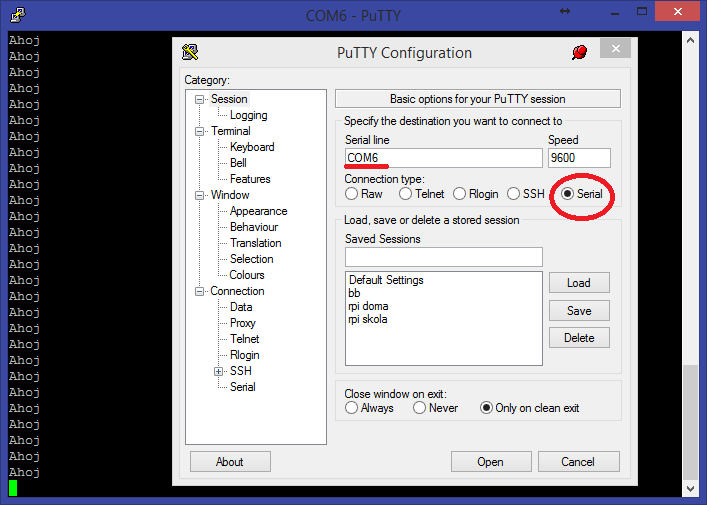Select the 'rpi doma' saved session
Screen dimensions: 707x505
pyautogui.click(x=368, y=306)
